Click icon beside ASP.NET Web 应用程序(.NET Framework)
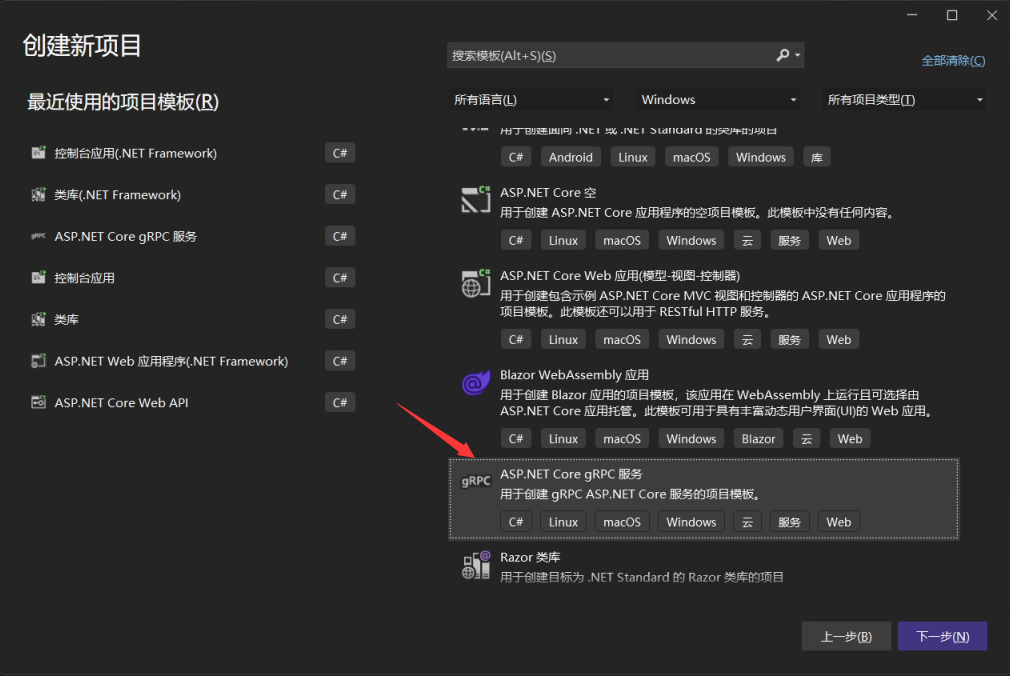The width and height of the screenshot is (1010, 676). click(x=39, y=361)
